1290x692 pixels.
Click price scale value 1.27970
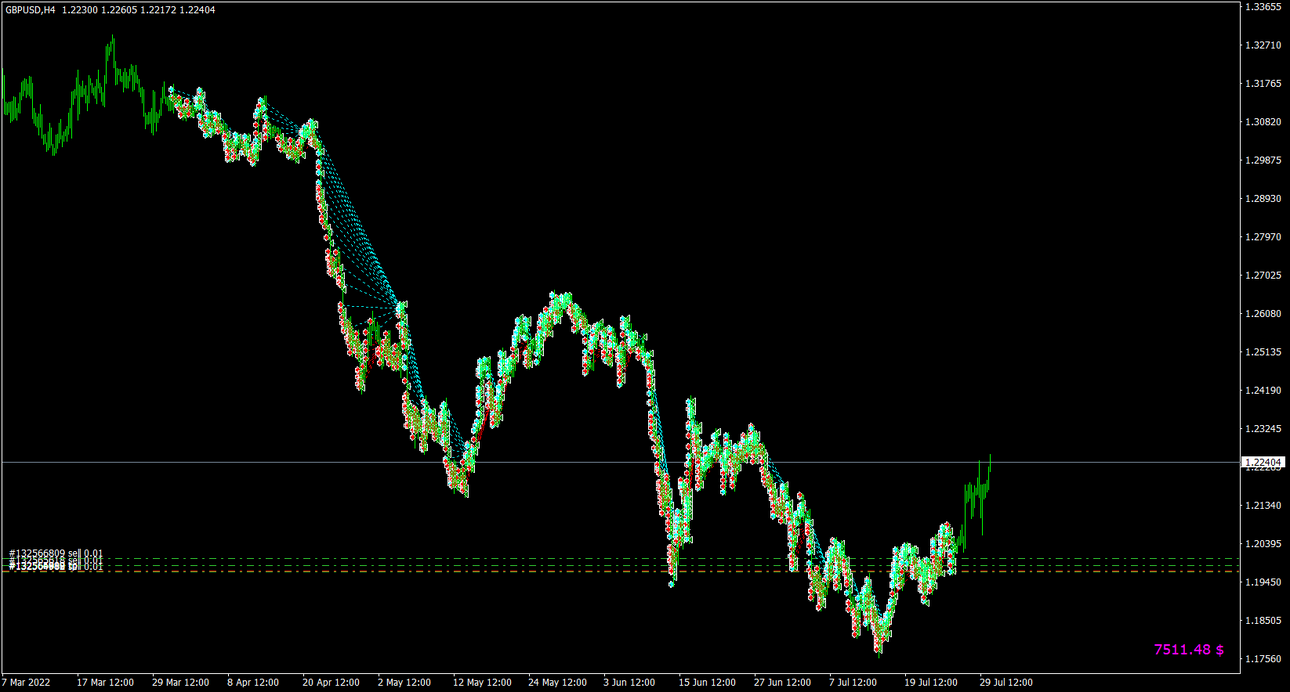[x=1263, y=238]
